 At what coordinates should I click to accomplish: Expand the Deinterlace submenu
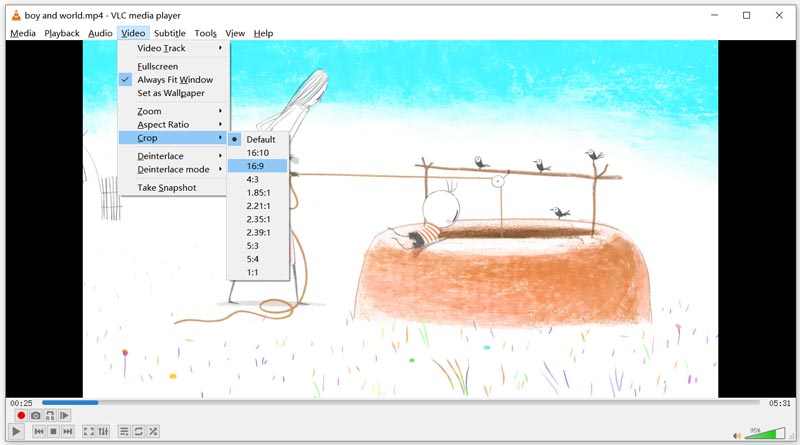point(173,156)
